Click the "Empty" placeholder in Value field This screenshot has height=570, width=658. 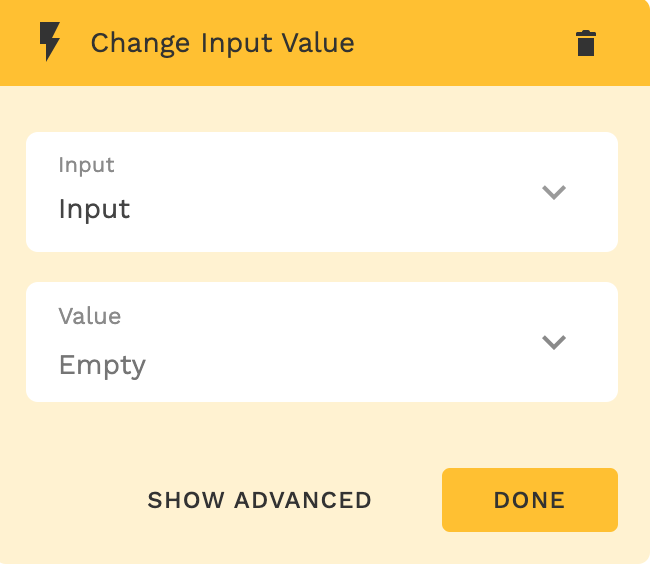pyautogui.click(x=102, y=365)
